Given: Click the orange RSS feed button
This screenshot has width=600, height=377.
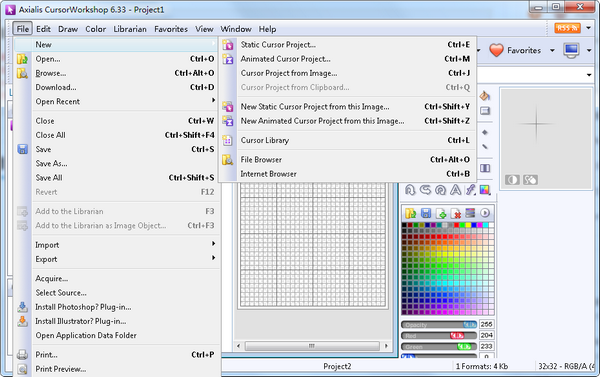Looking at the screenshot, I should tap(567, 28).
